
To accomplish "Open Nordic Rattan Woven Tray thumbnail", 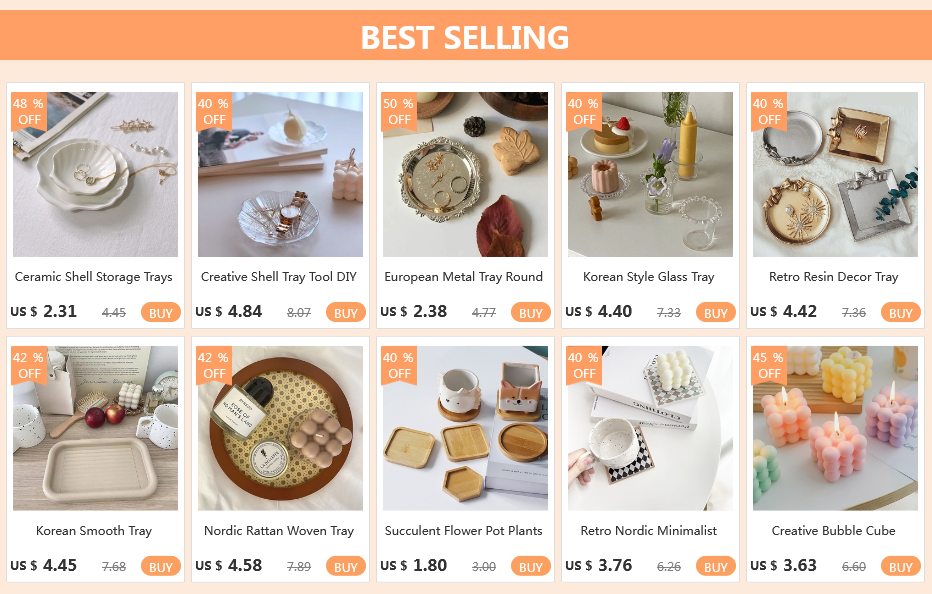I will coord(280,428).
